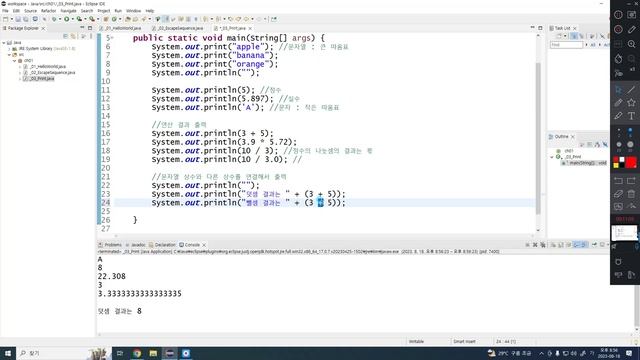
Task: Click the New Java Package icon
Action: pyautogui.click(x=105, y=19)
